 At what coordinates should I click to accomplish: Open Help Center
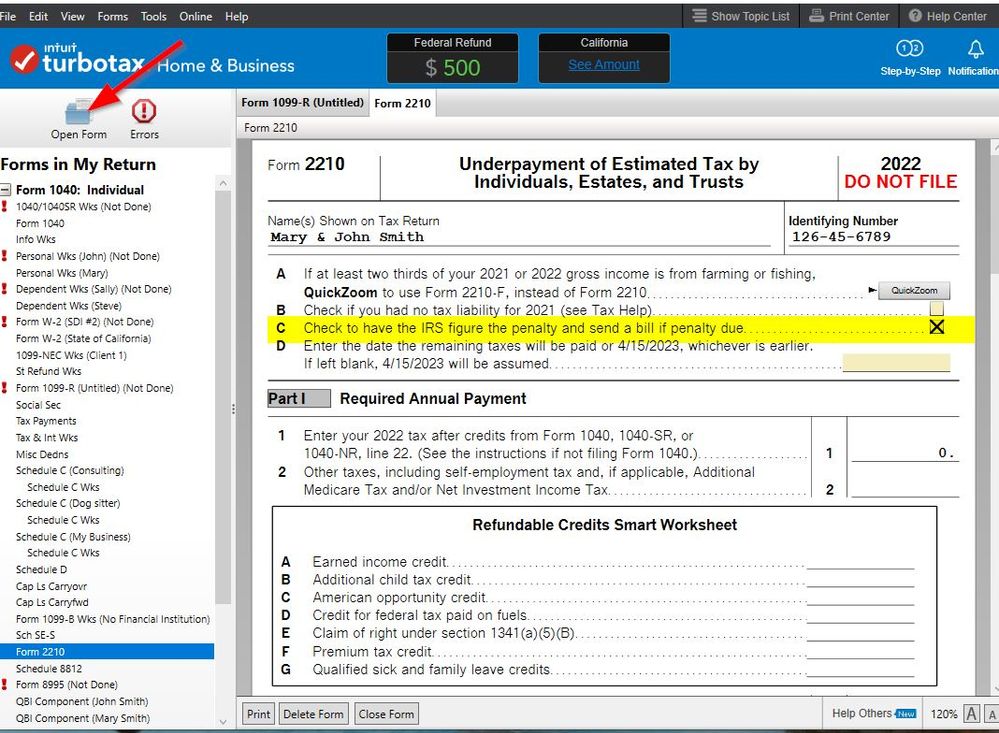coord(947,16)
